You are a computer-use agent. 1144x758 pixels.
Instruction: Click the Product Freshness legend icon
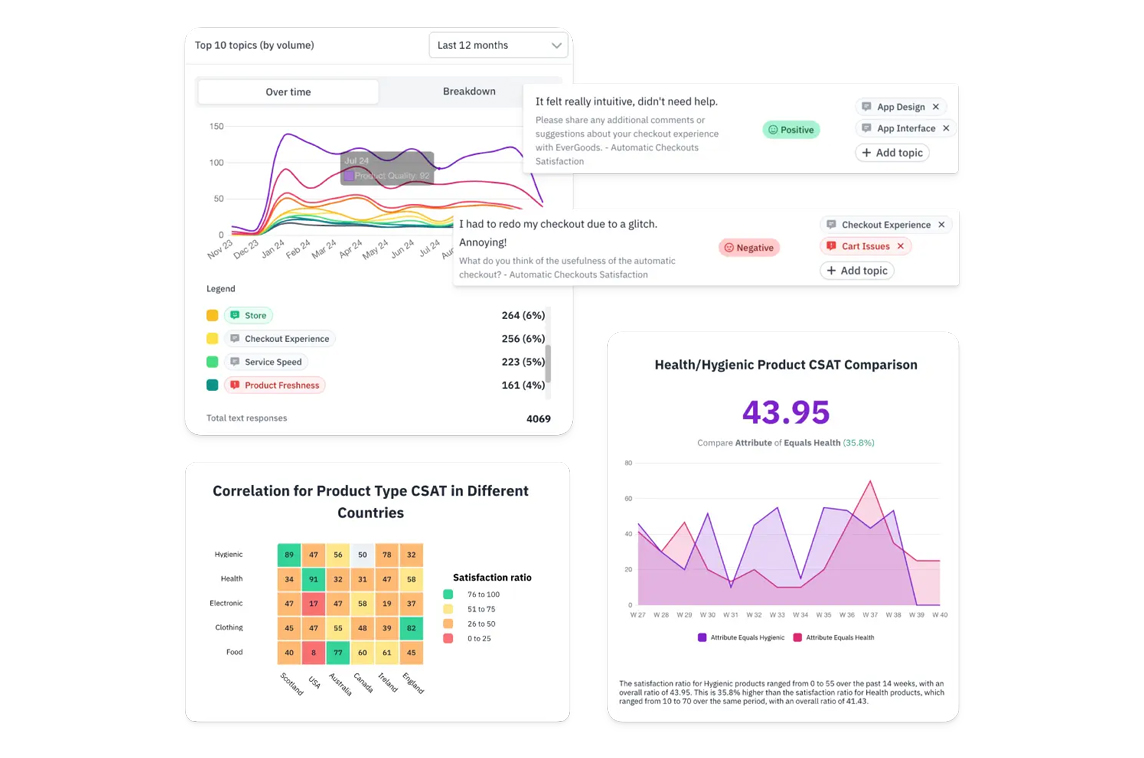point(235,385)
